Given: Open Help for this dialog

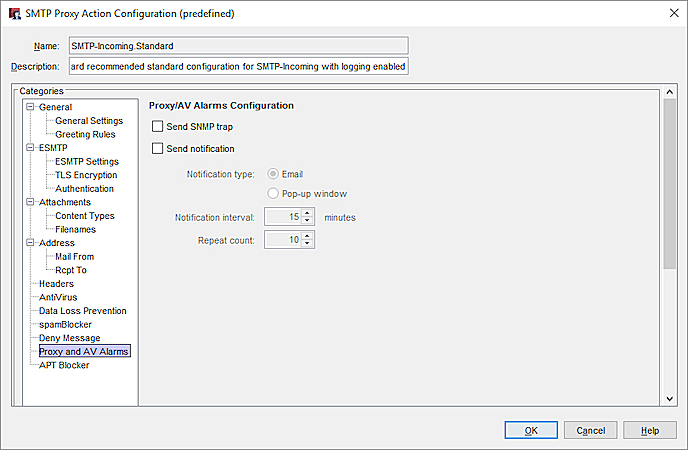Looking at the screenshot, I should [650, 430].
